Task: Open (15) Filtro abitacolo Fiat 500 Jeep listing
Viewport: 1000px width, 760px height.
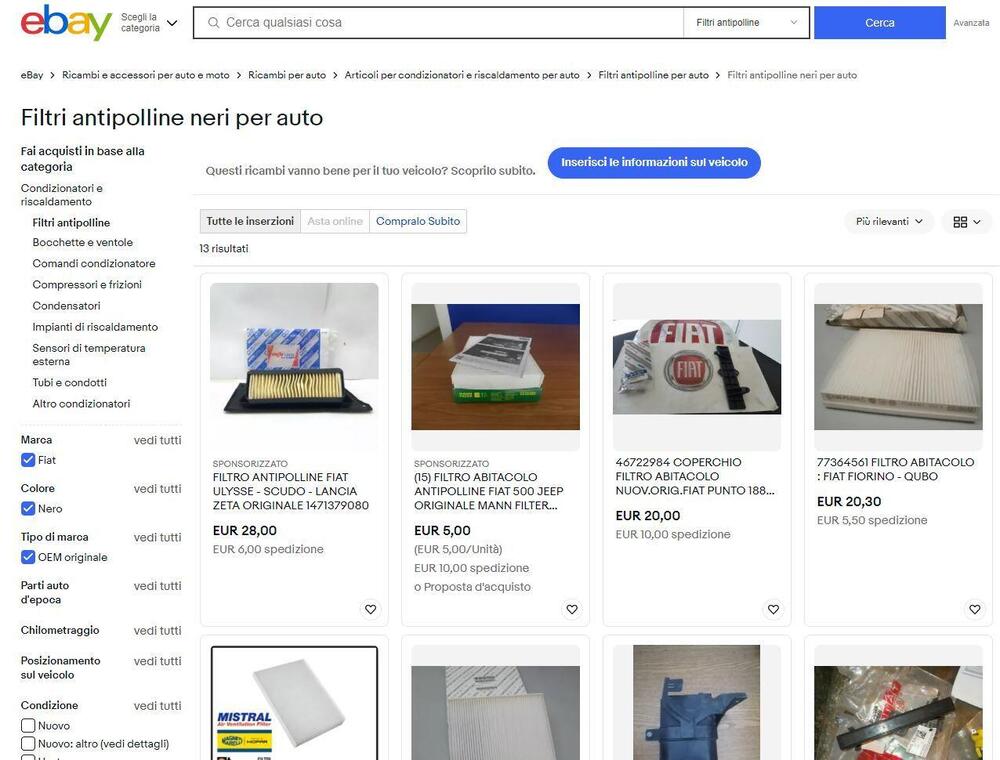Action: (x=489, y=492)
